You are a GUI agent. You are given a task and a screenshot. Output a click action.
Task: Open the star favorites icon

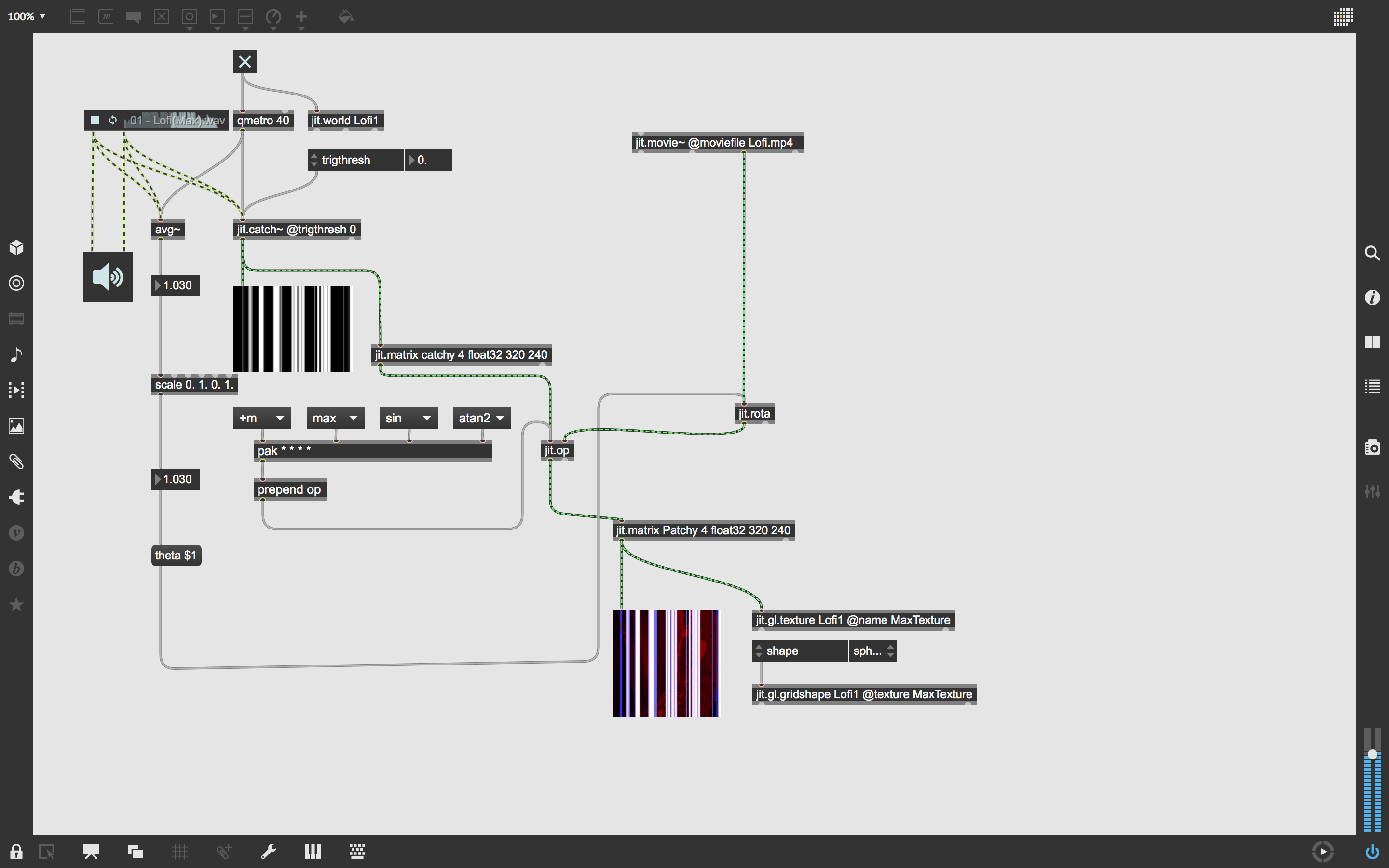[x=17, y=604]
